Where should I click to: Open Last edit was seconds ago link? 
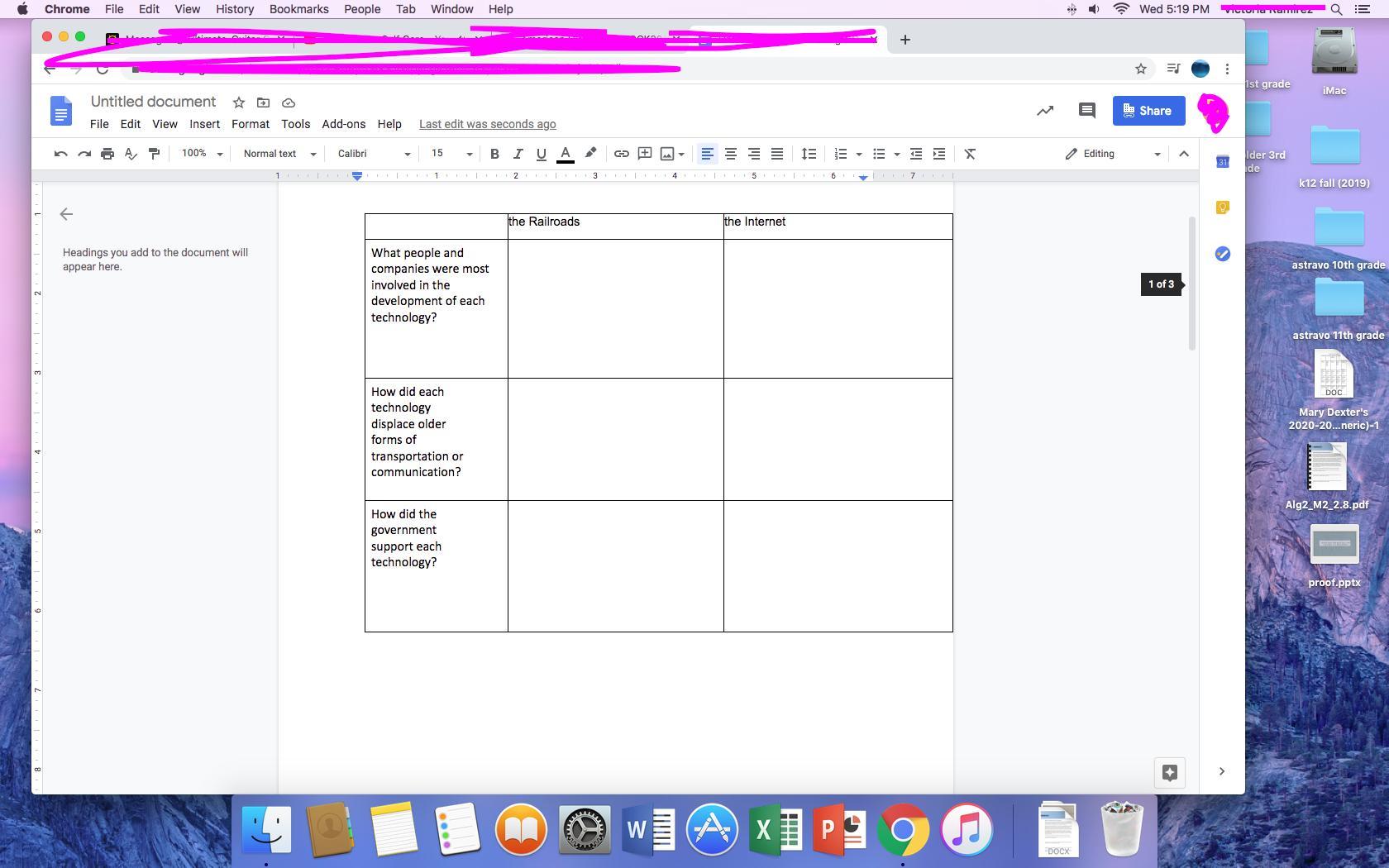pyautogui.click(x=488, y=124)
